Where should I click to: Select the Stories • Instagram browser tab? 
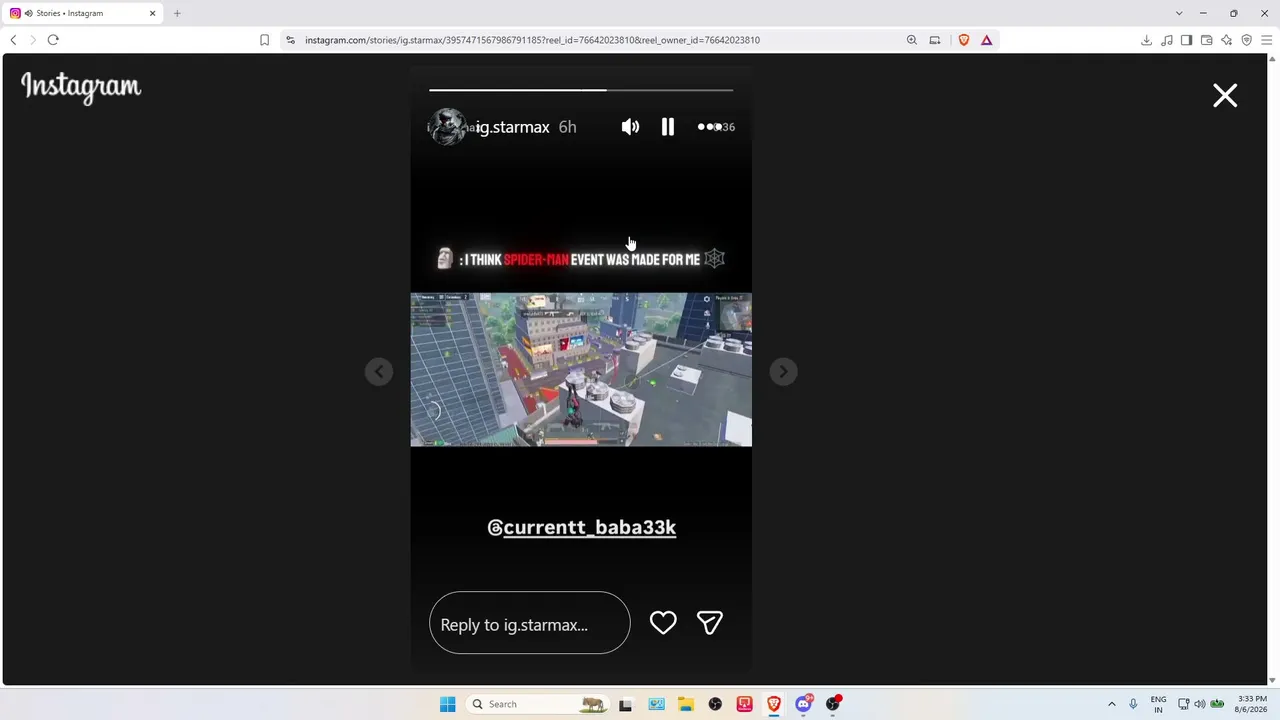coord(82,13)
